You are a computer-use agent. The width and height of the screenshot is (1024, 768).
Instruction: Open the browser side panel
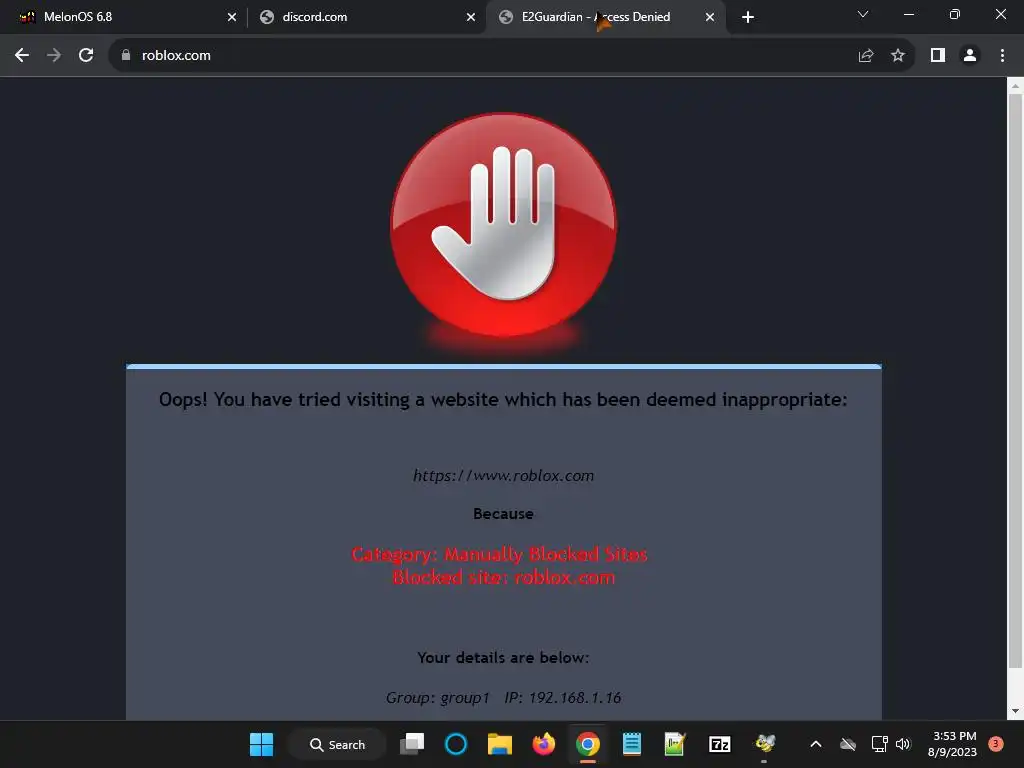[x=938, y=56]
